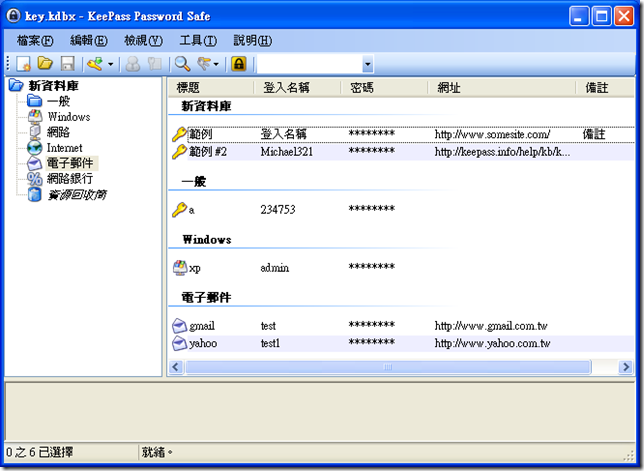
Task: Select the Windows group in the tree
Action: coord(69,117)
